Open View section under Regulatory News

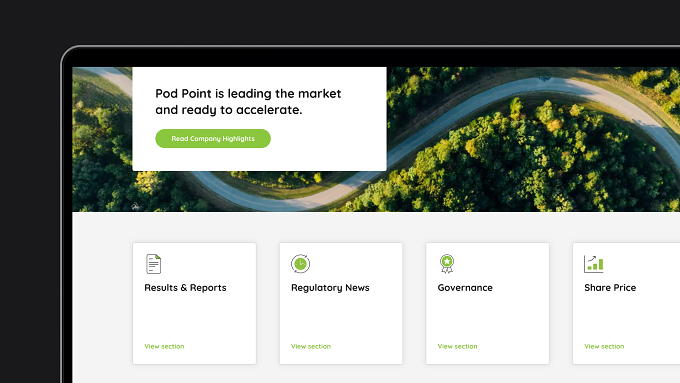pyautogui.click(x=311, y=346)
